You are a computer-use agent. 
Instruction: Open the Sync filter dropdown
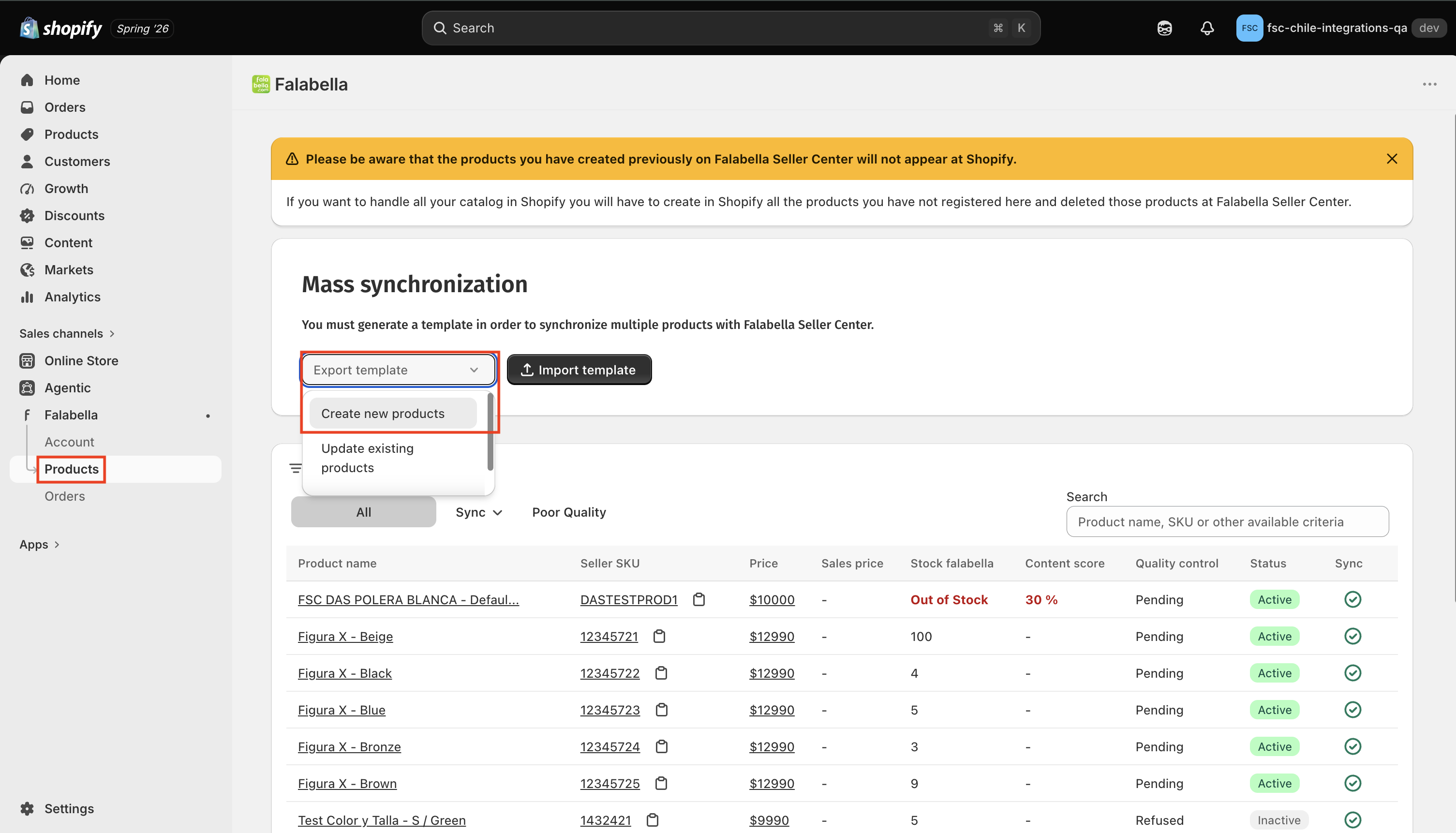point(479,512)
